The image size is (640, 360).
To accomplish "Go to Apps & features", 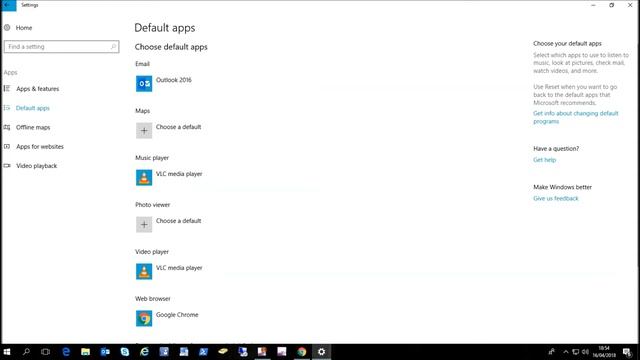I will [x=38, y=89].
